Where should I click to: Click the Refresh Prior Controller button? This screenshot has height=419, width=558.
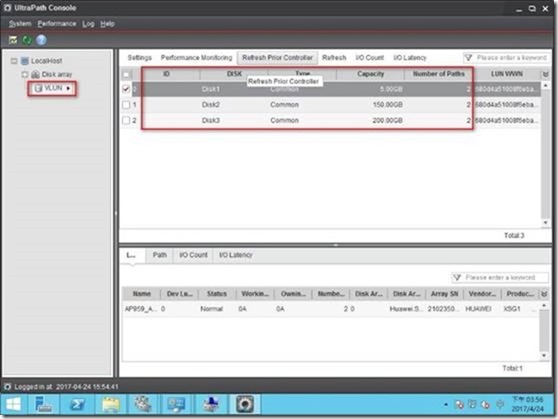click(278, 58)
